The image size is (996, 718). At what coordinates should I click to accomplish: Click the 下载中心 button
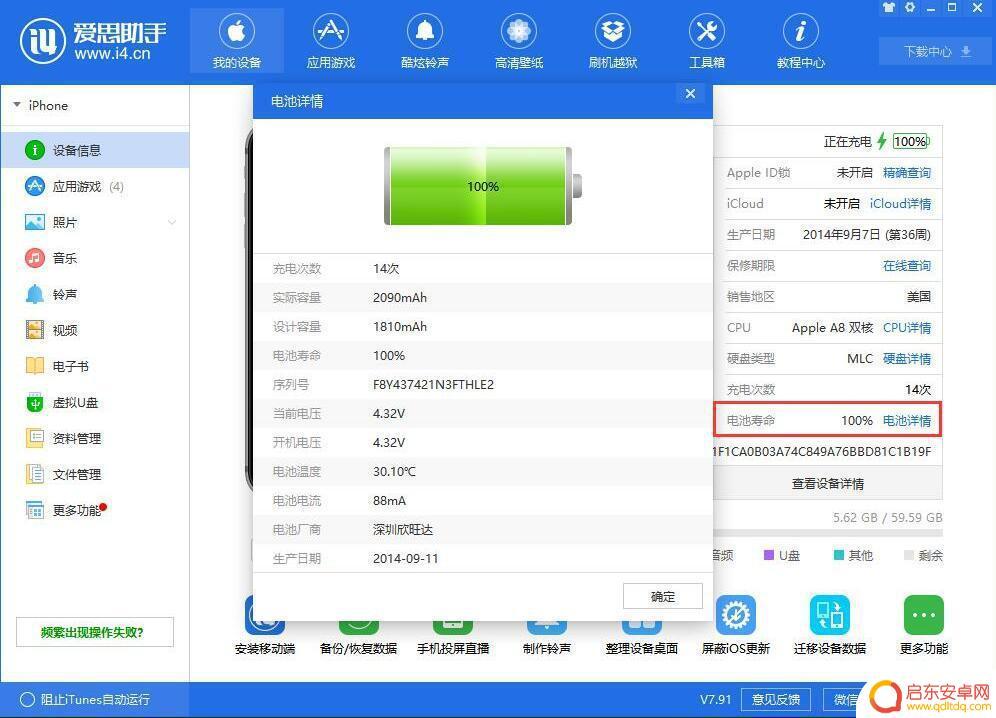click(937, 51)
